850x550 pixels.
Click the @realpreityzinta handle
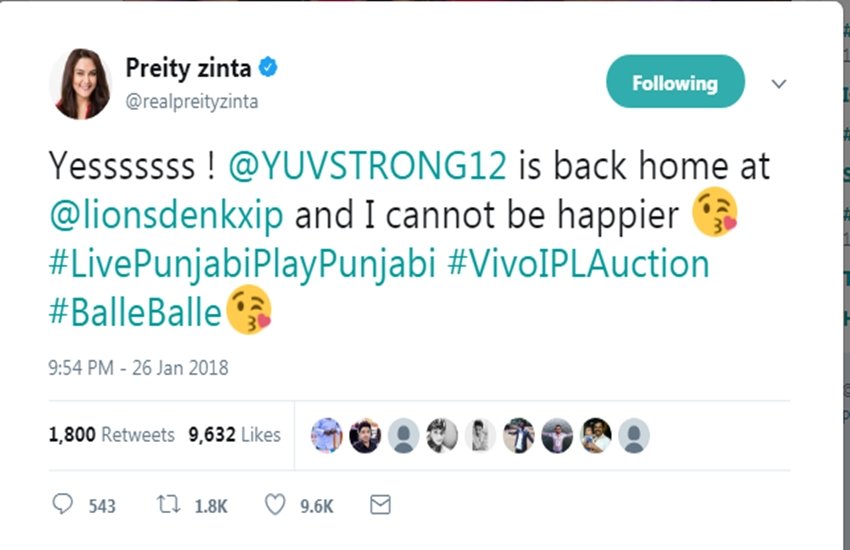click(192, 101)
